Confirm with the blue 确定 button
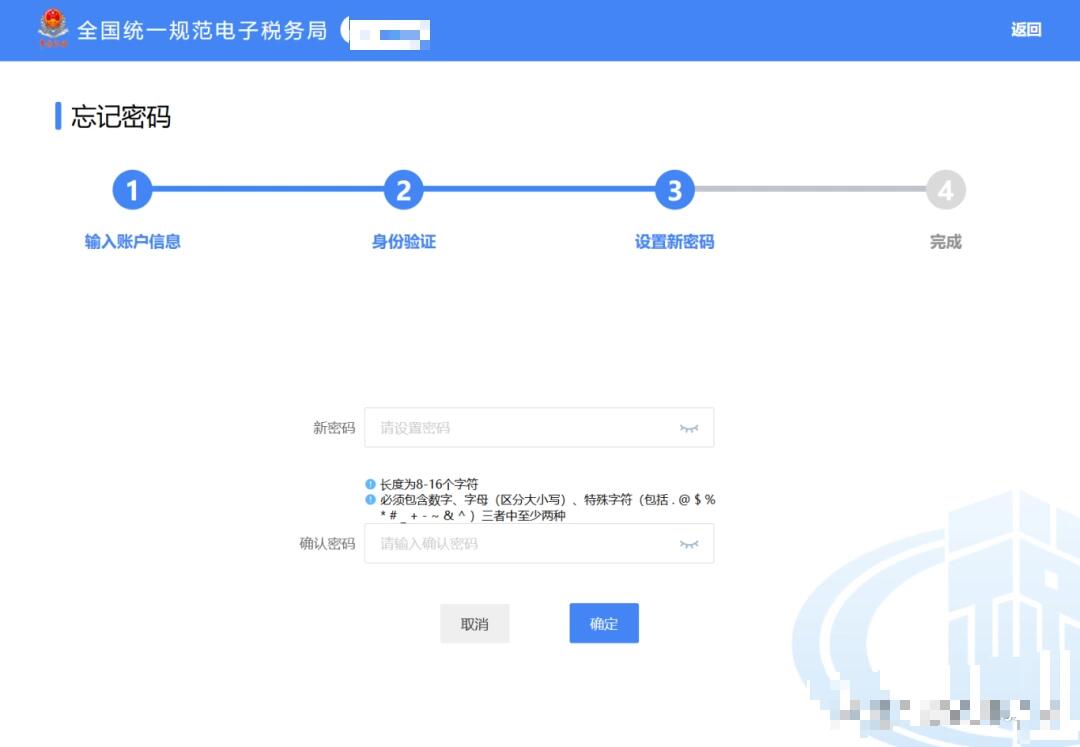This screenshot has height=747, width=1080. click(x=604, y=623)
